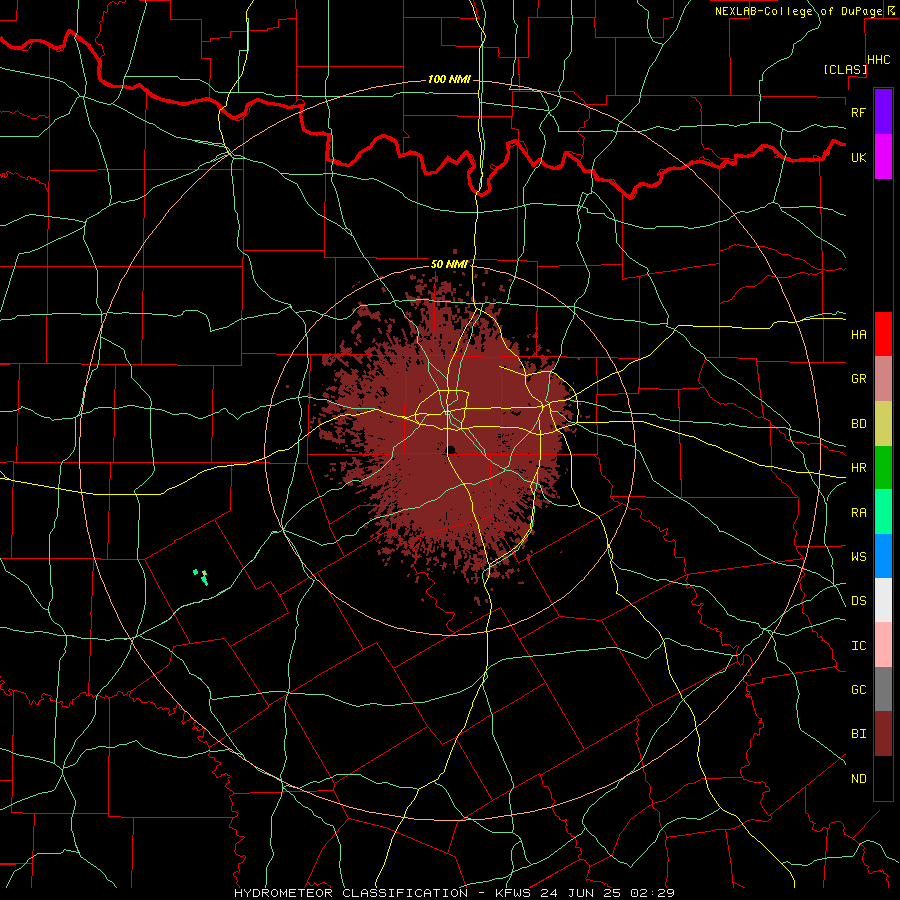The height and width of the screenshot is (900, 900).
Task: Click the RF legend label
Action: pos(858,112)
